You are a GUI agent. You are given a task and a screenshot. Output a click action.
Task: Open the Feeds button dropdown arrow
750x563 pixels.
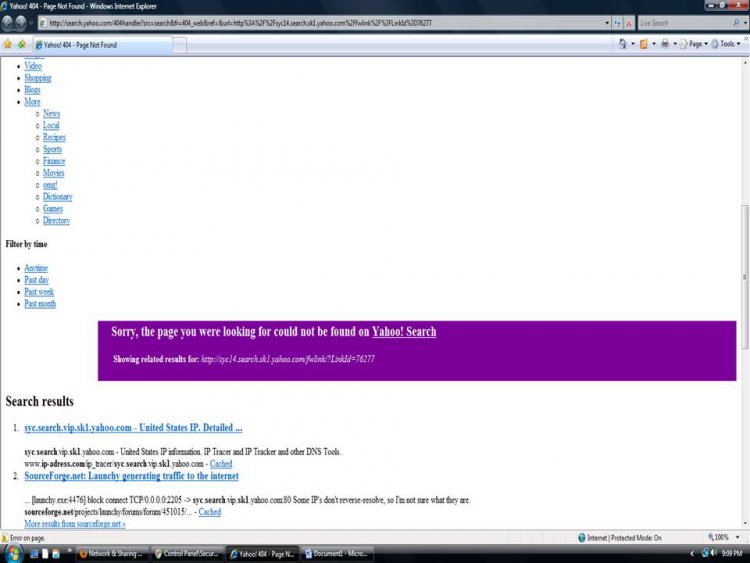[654, 44]
